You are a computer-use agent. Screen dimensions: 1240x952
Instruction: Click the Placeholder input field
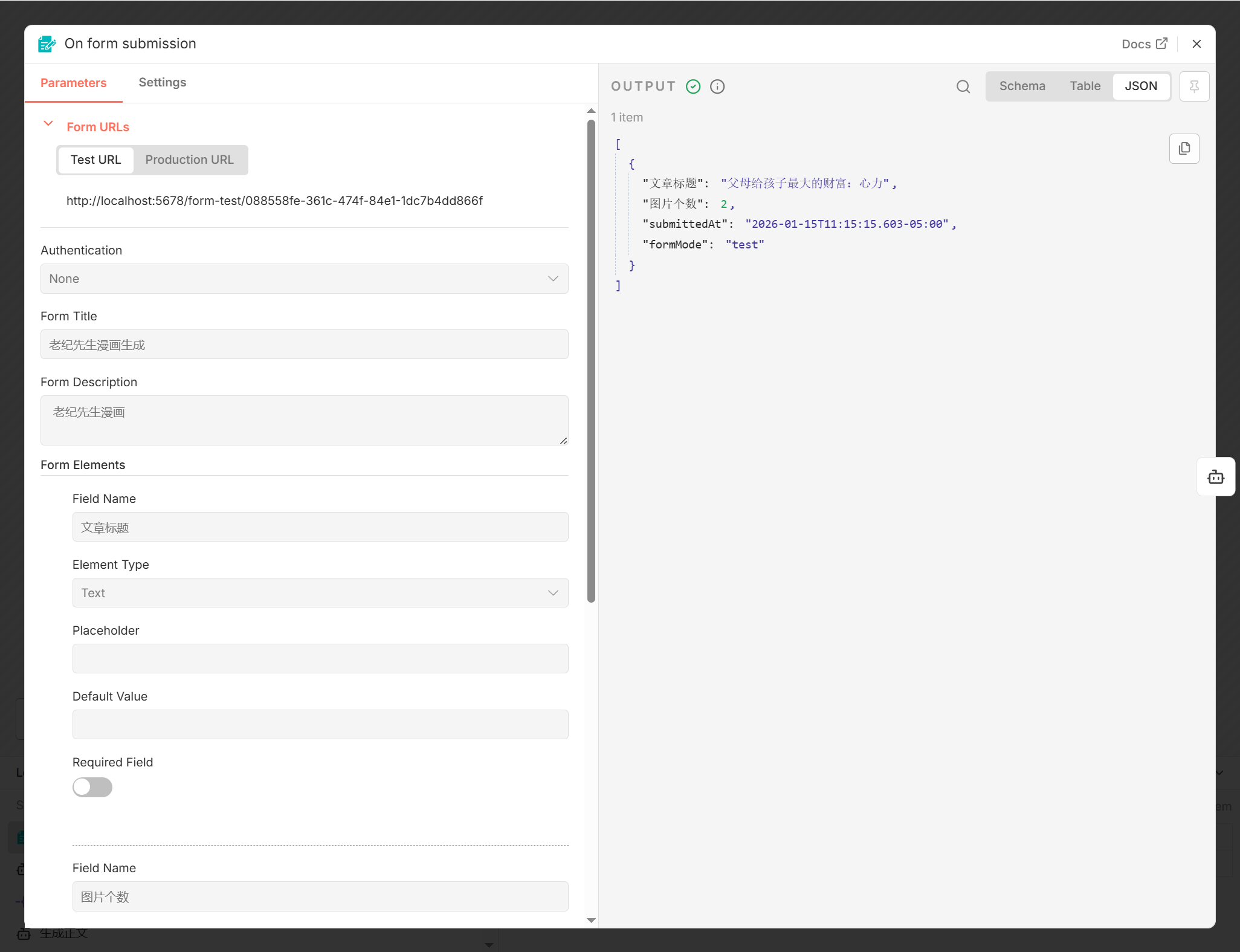coord(320,659)
